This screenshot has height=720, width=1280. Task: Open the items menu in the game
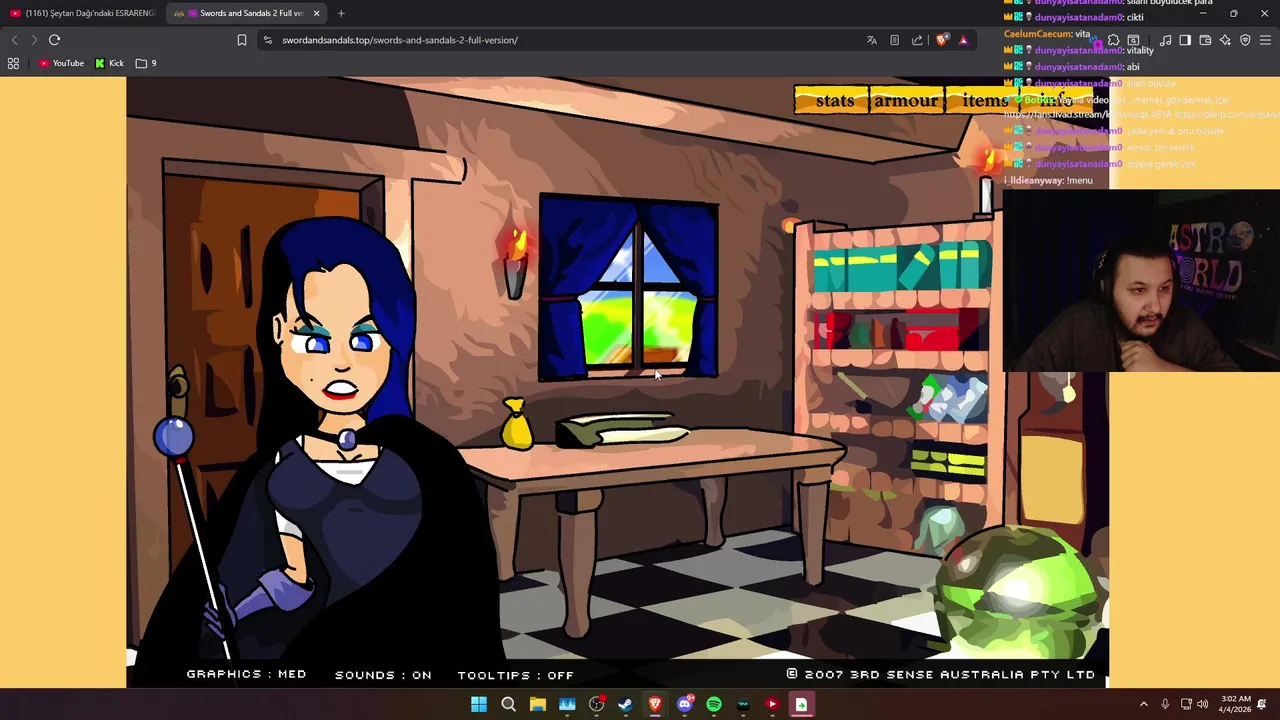coord(984,100)
